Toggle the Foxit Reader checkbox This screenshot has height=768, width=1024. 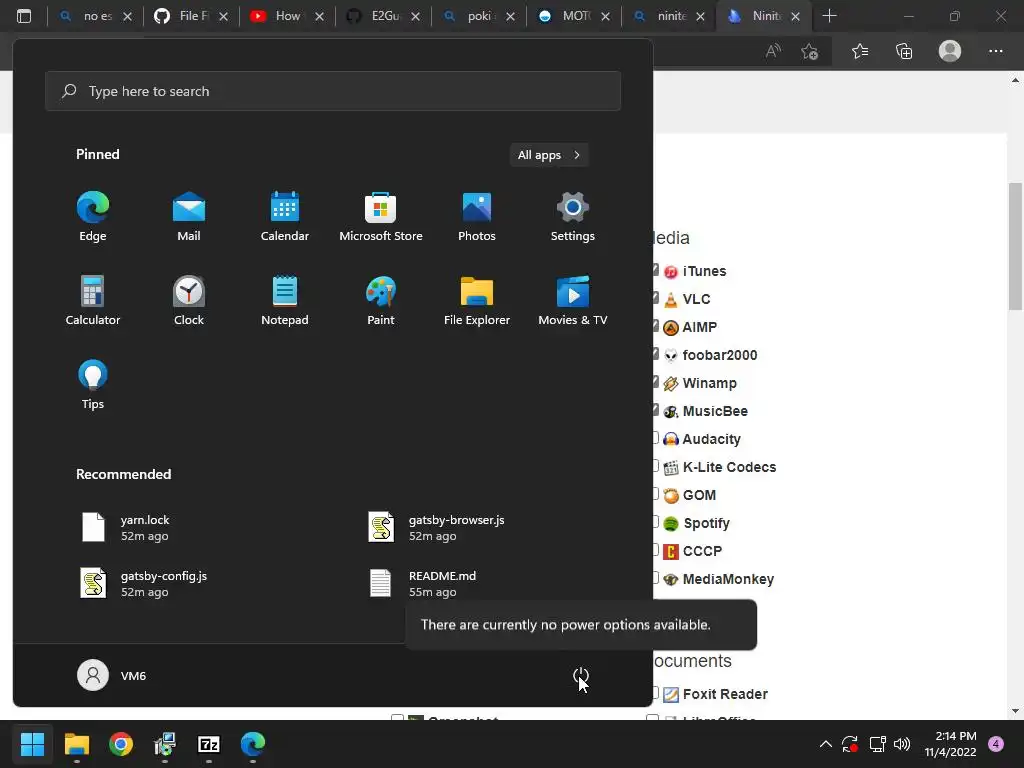[654, 693]
